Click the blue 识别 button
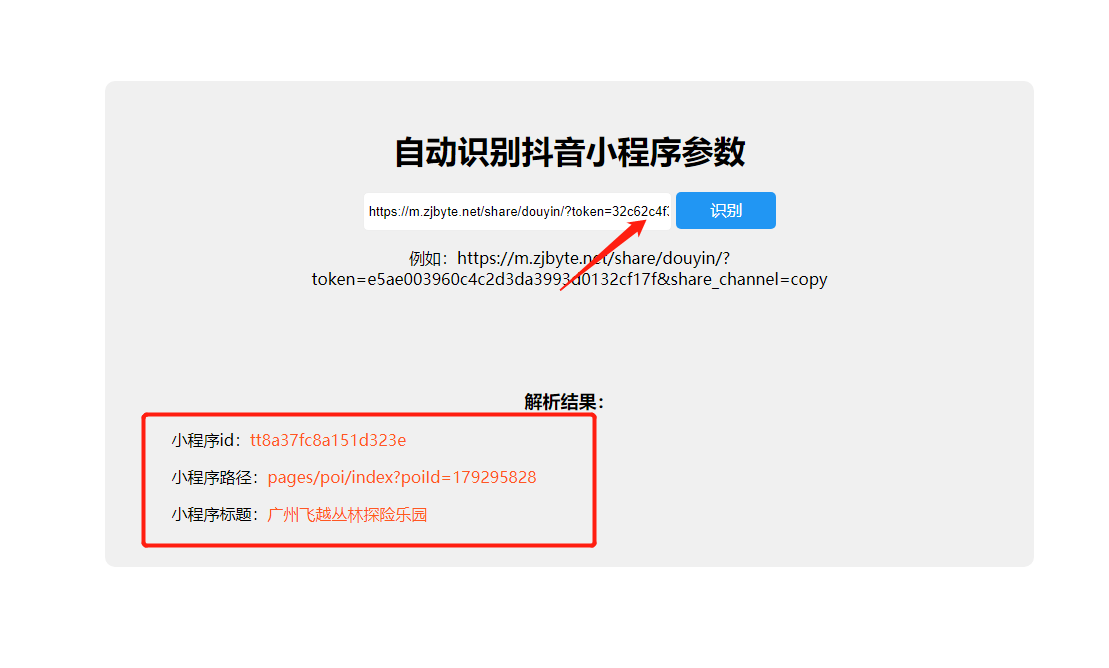This screenshot has height=668, width=1109. 726,210
